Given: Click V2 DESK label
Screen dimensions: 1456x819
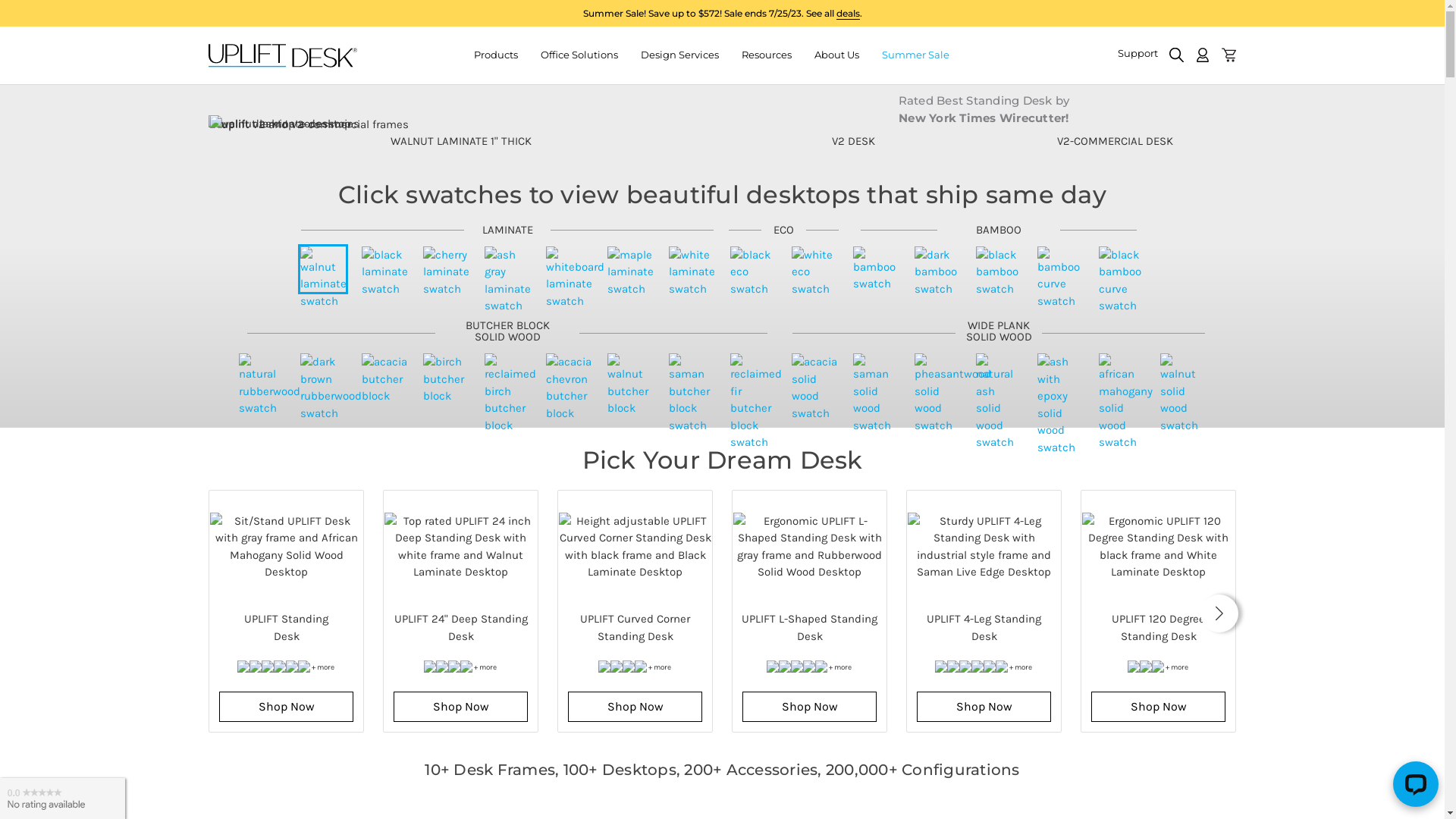Looking at the screenshot, I should 853,141.
